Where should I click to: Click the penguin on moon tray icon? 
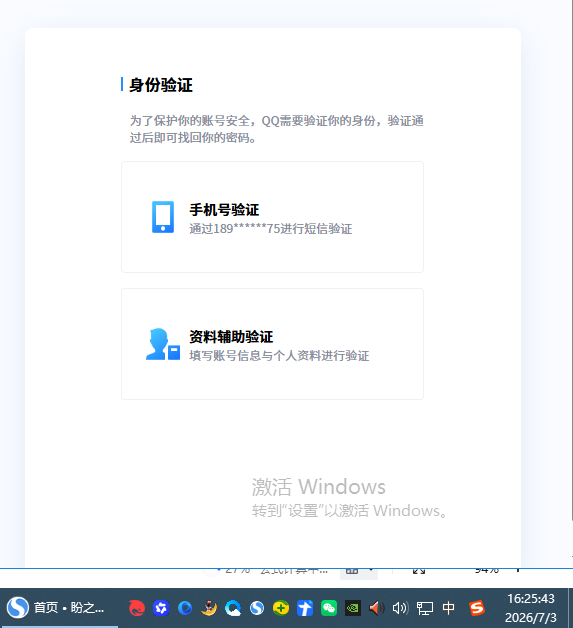[x=209, y=608]
